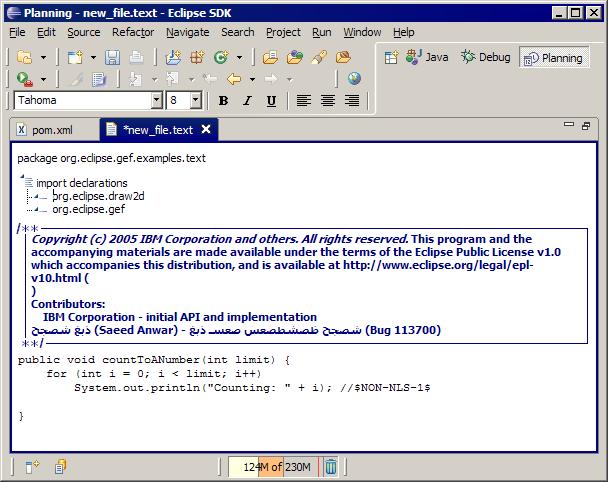Click the greyed forward arrow icon
Viewport: 608px width, 482px height.
[x=271, y=79]
